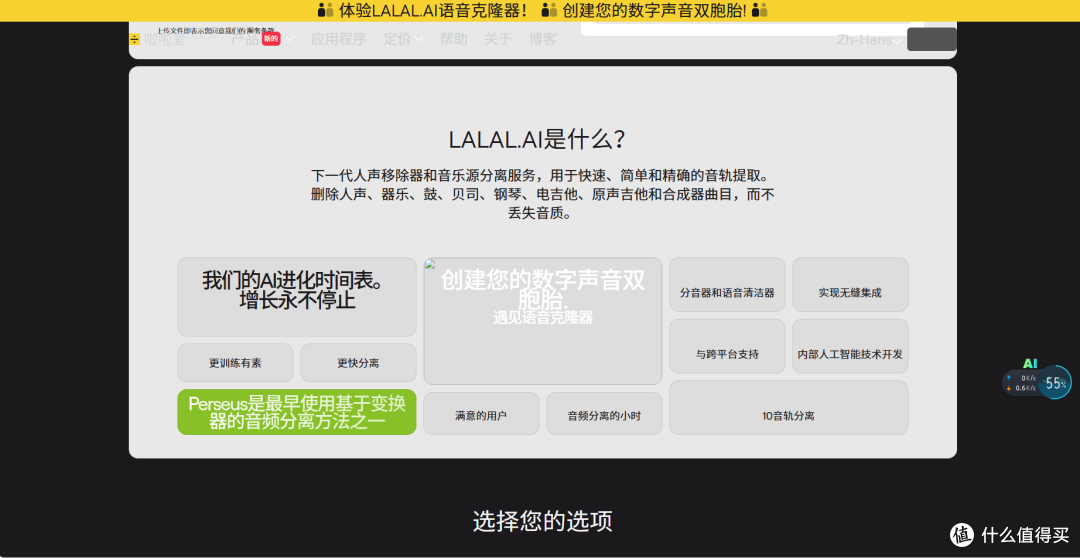This screenshot has width=1080, height=558.
Task: Click the 满意的用户 card
Action: 481,413
